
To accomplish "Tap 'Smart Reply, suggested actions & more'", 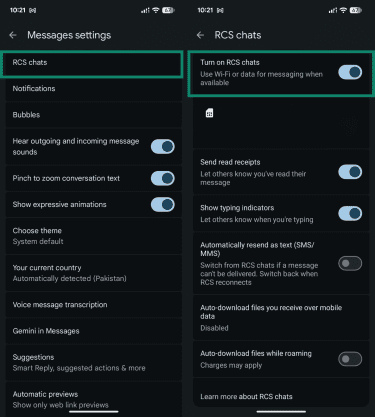I will (x=79, y=368).
